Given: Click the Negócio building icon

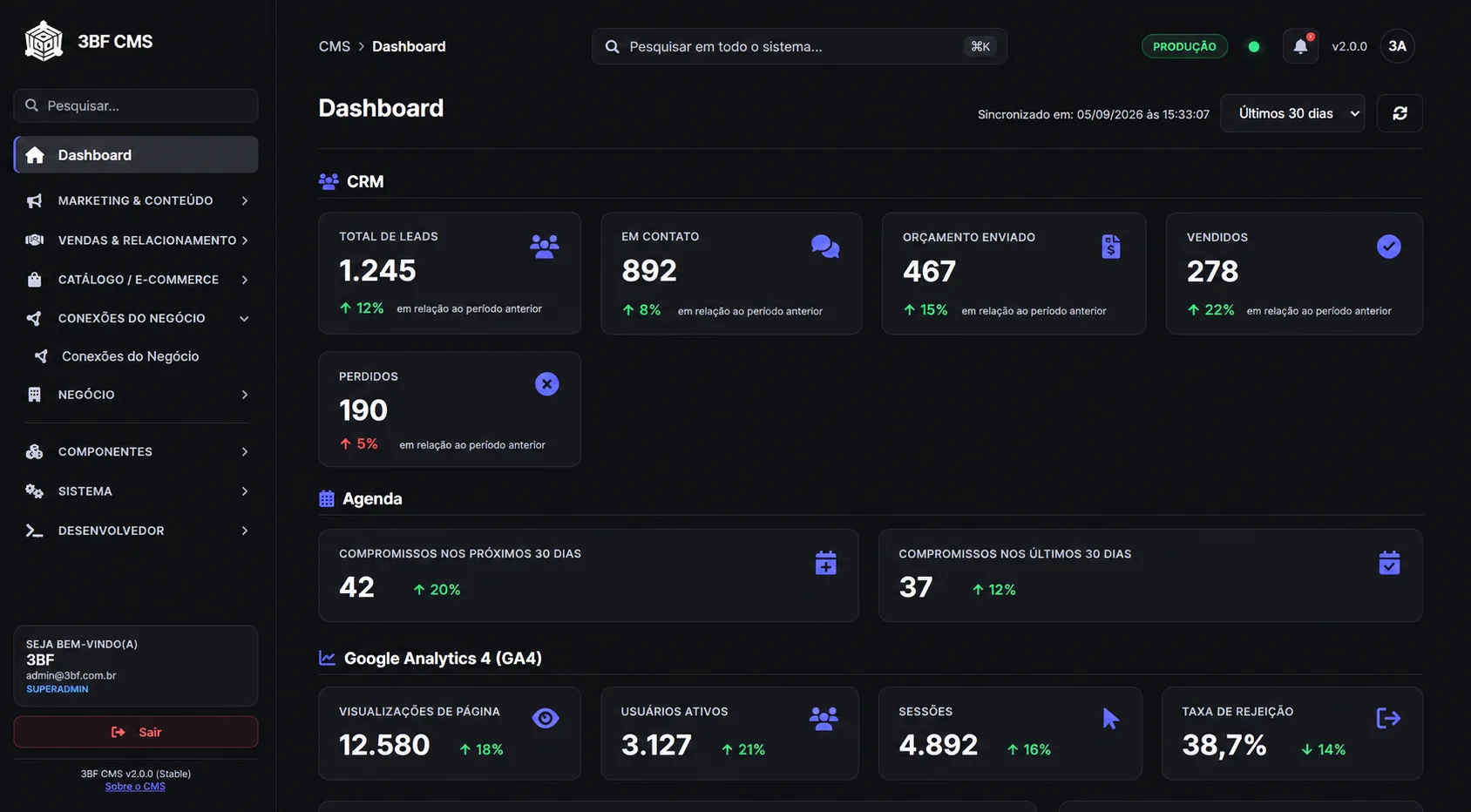Looking at the screenshot, I should 34,395.
